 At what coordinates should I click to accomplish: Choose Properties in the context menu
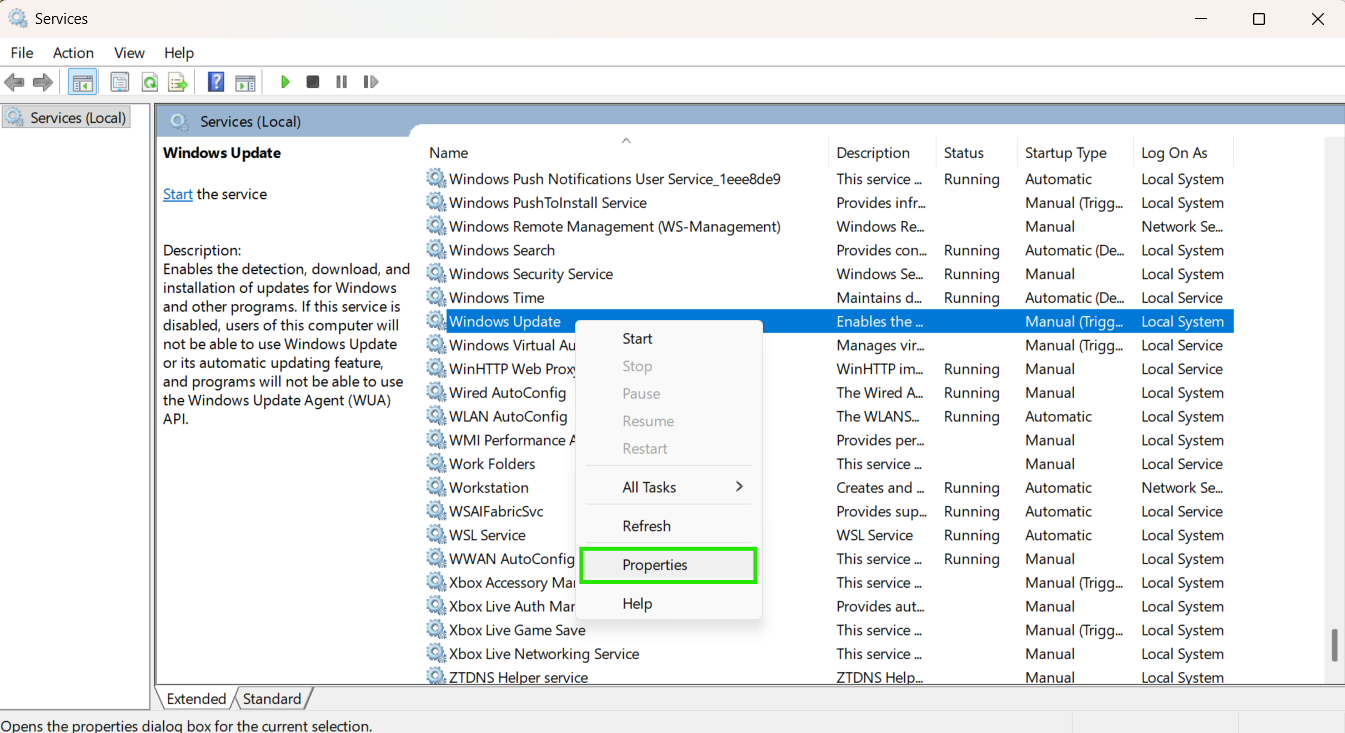pos(668,565)
